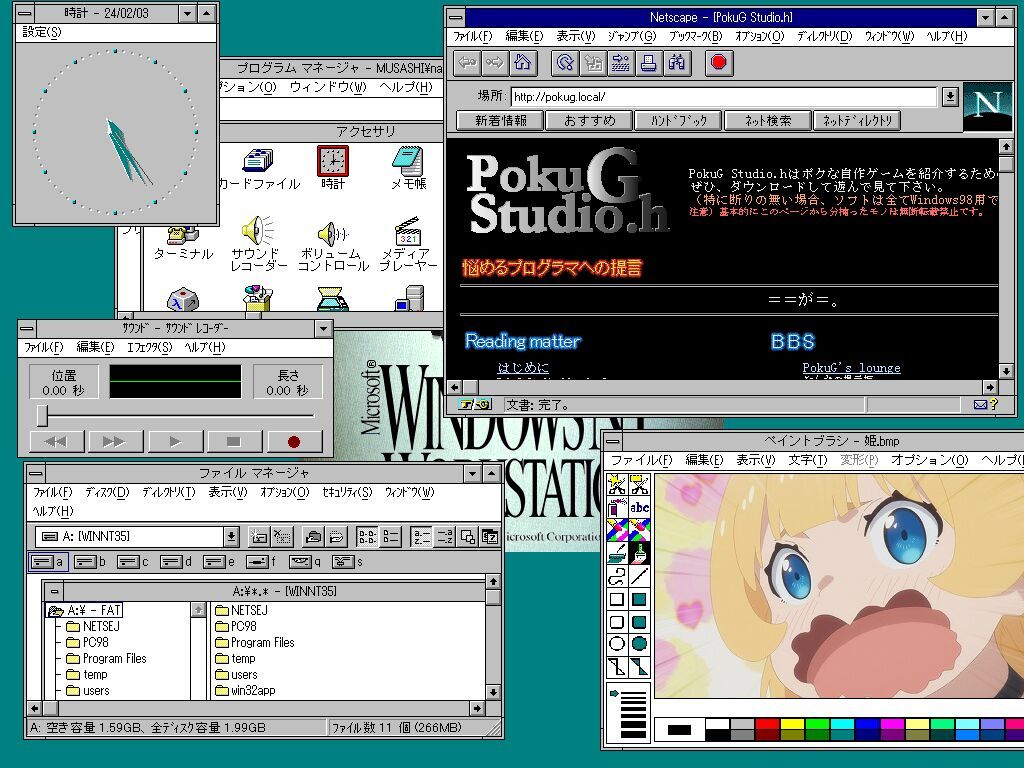Screen dimensions: 1024x768
Task: Pick the bright red color in Paintbrush palette
Action: pos(767,724)
